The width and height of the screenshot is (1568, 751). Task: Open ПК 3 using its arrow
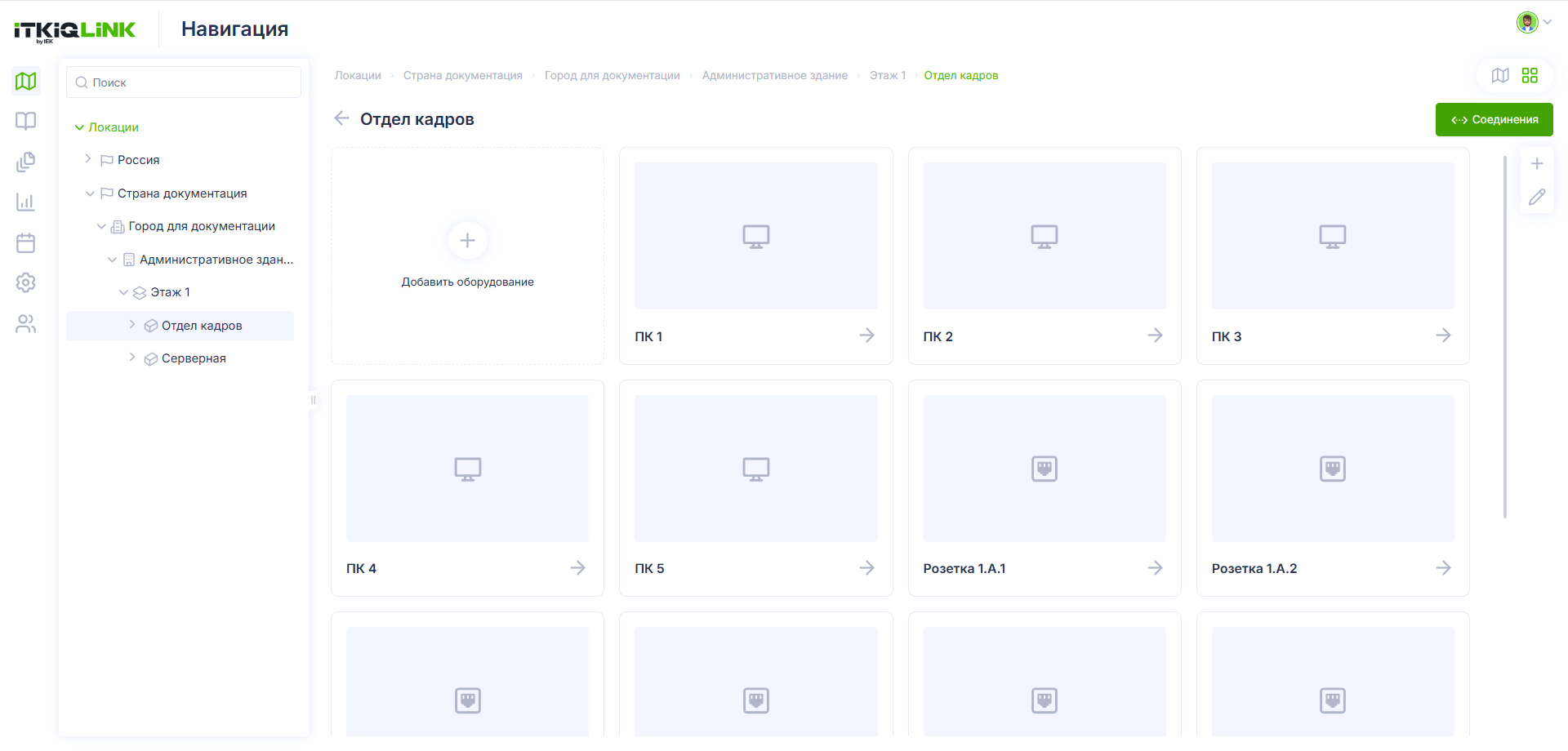[1443, 336]
